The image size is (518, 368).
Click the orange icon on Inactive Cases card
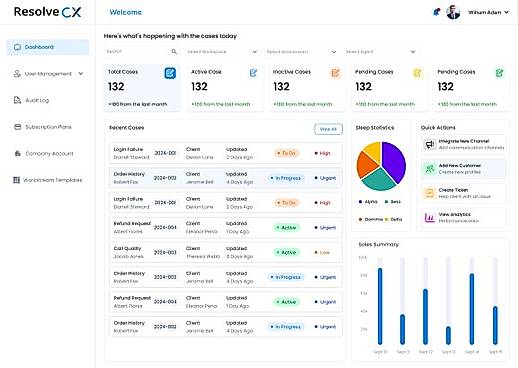click(x=335, y=73)
